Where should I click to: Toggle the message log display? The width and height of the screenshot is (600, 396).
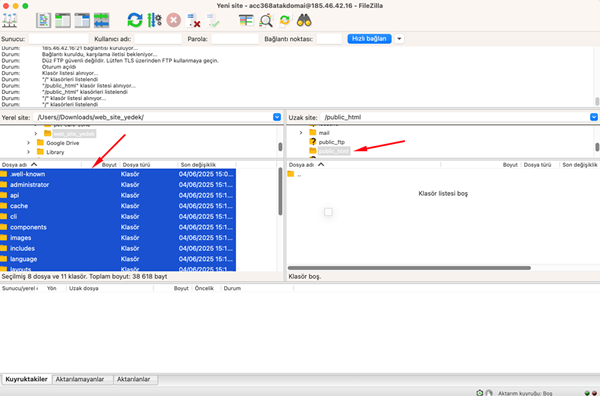[44, 20]
